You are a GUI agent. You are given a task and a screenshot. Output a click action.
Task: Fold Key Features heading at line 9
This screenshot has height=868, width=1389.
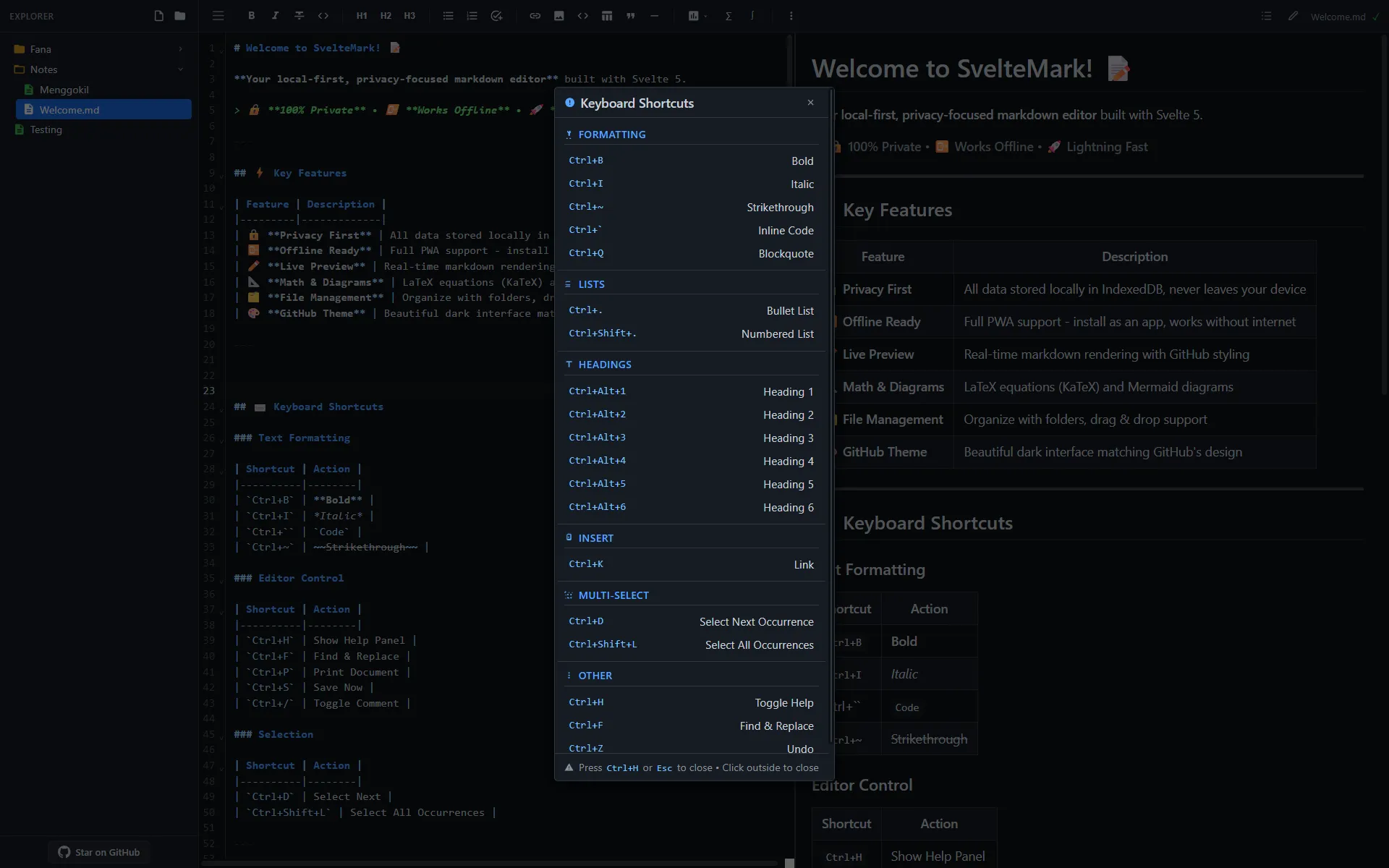tap(222, 176)
